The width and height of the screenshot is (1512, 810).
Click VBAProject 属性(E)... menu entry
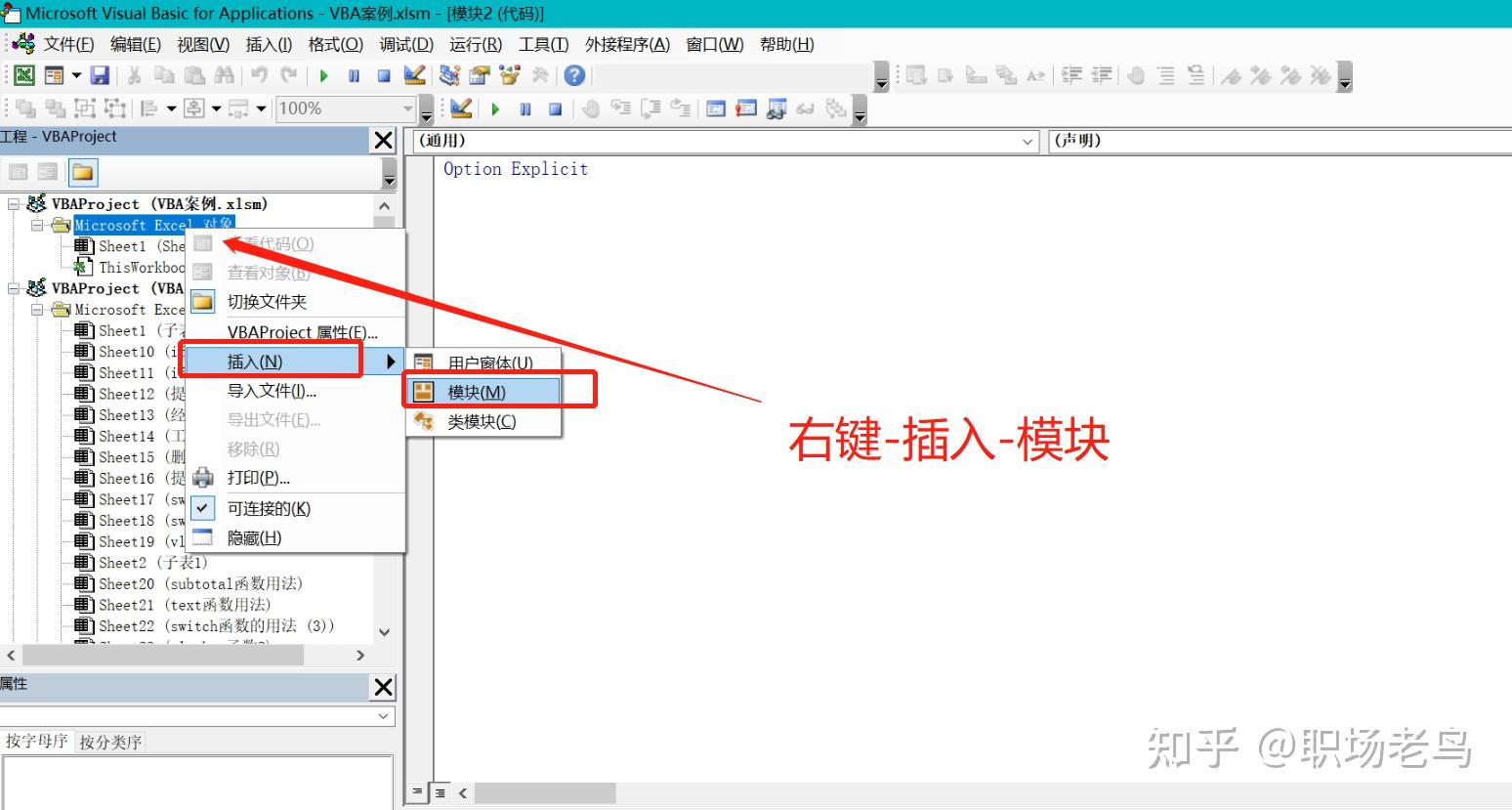[294, 332]
